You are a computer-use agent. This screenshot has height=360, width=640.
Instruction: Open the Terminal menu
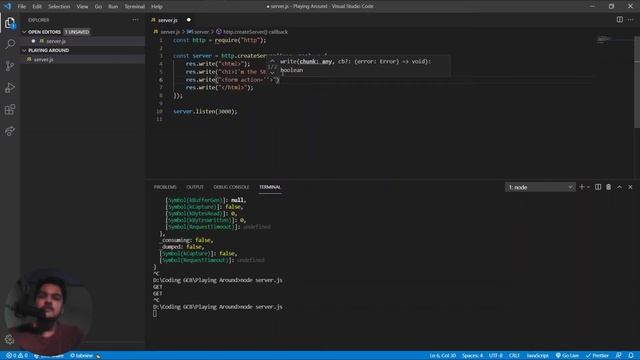[x=135, y=6]
